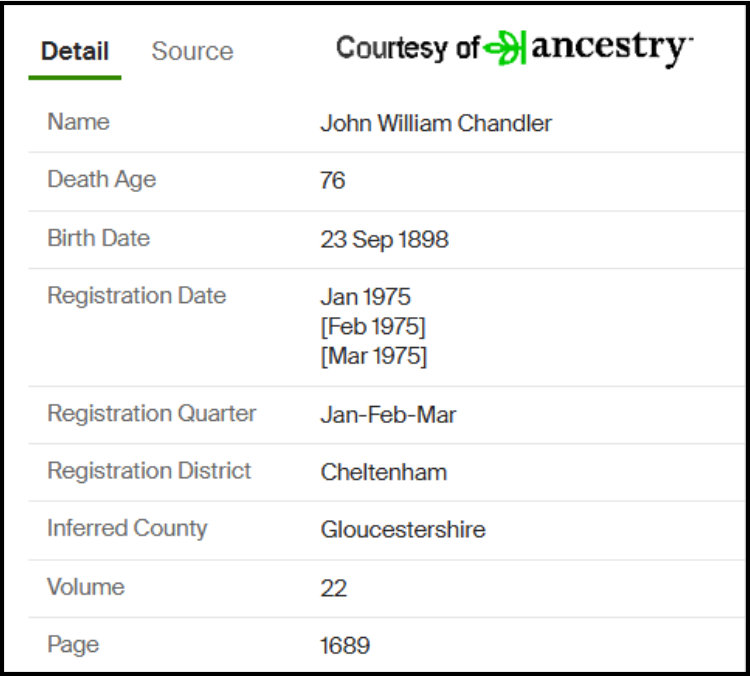Click the Jan-Feb-Mar quarter value
This screenshot has width=750, height=676.
388,415
